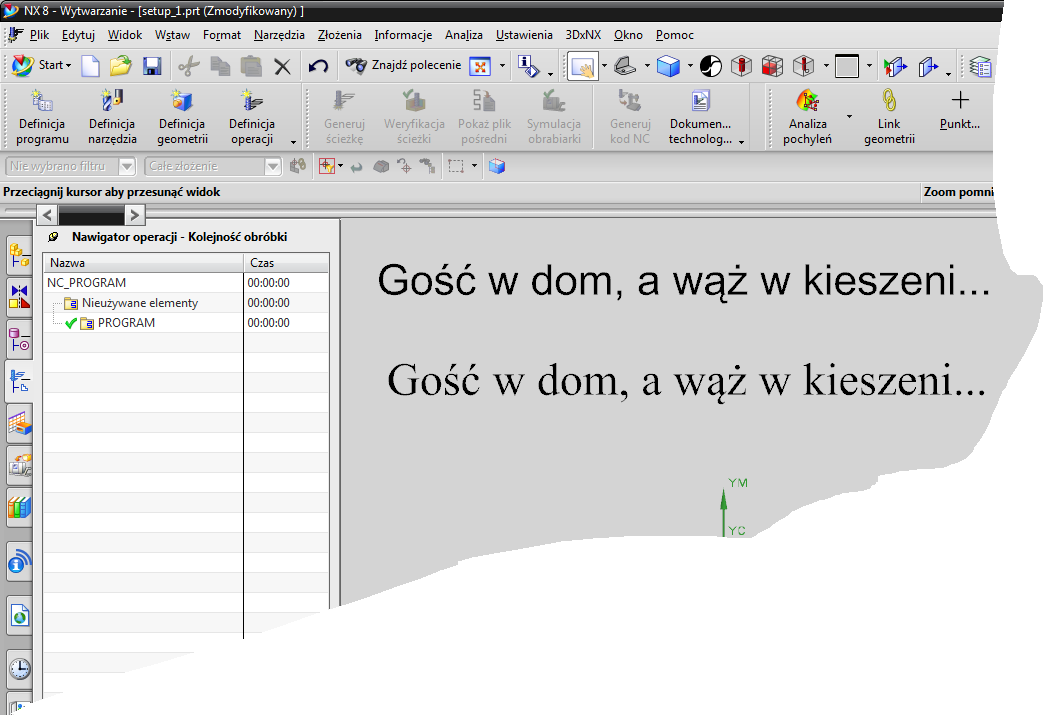
Task: Open the Edytuj menu
Action: 79,35
